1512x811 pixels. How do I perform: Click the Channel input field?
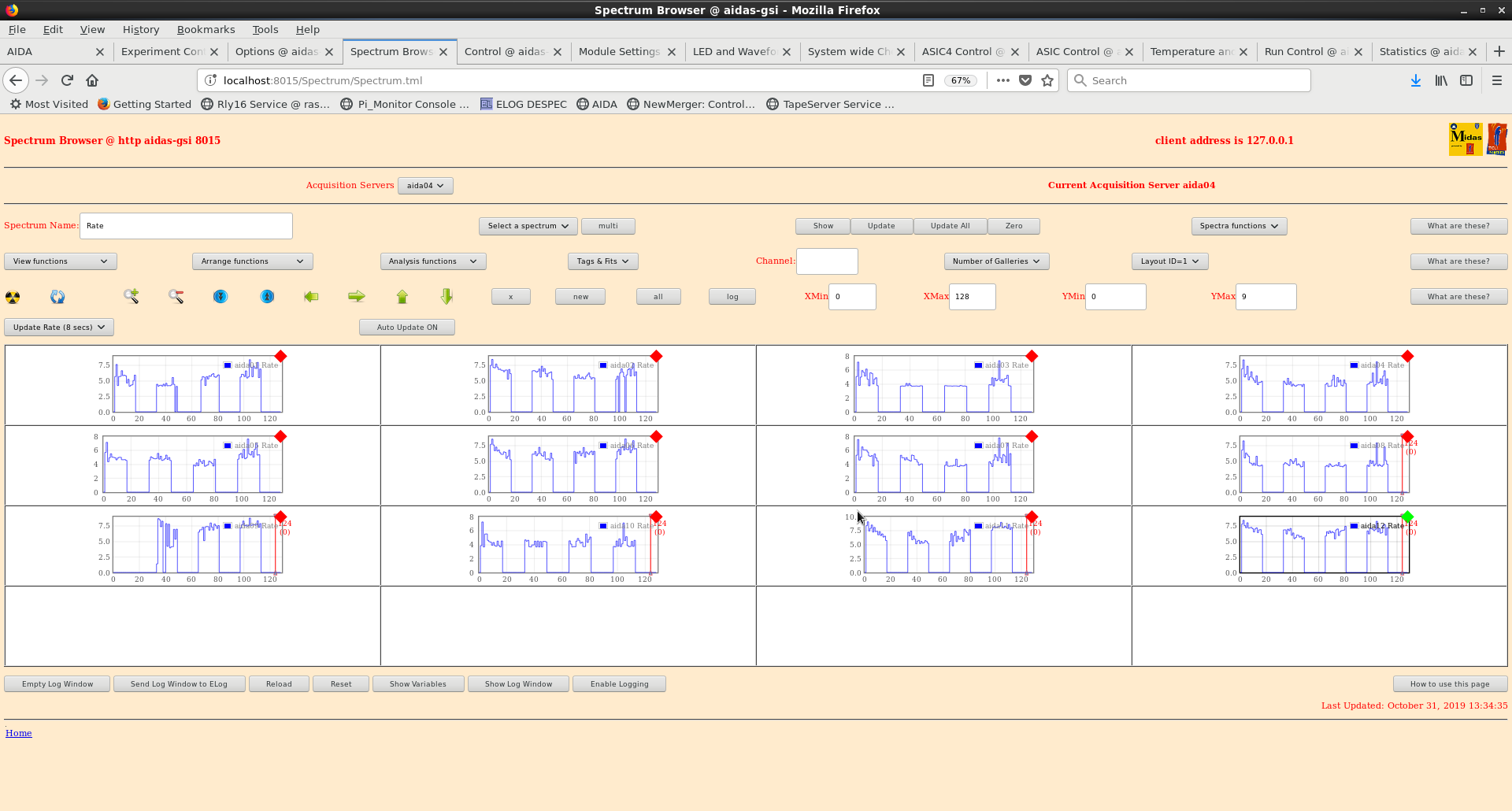click(827, 261)
